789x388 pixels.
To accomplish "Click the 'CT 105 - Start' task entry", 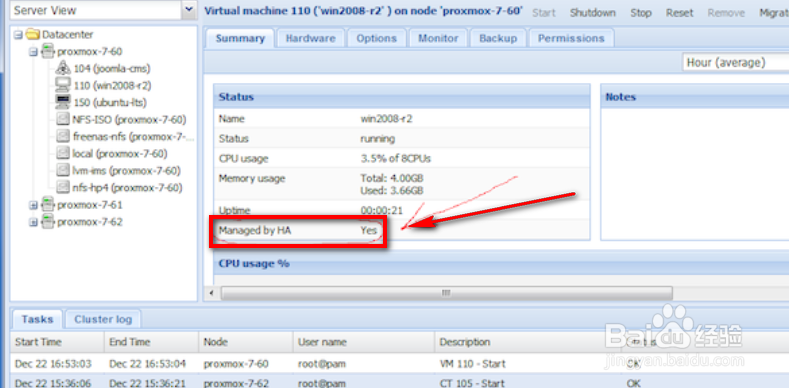I will 471,383.
